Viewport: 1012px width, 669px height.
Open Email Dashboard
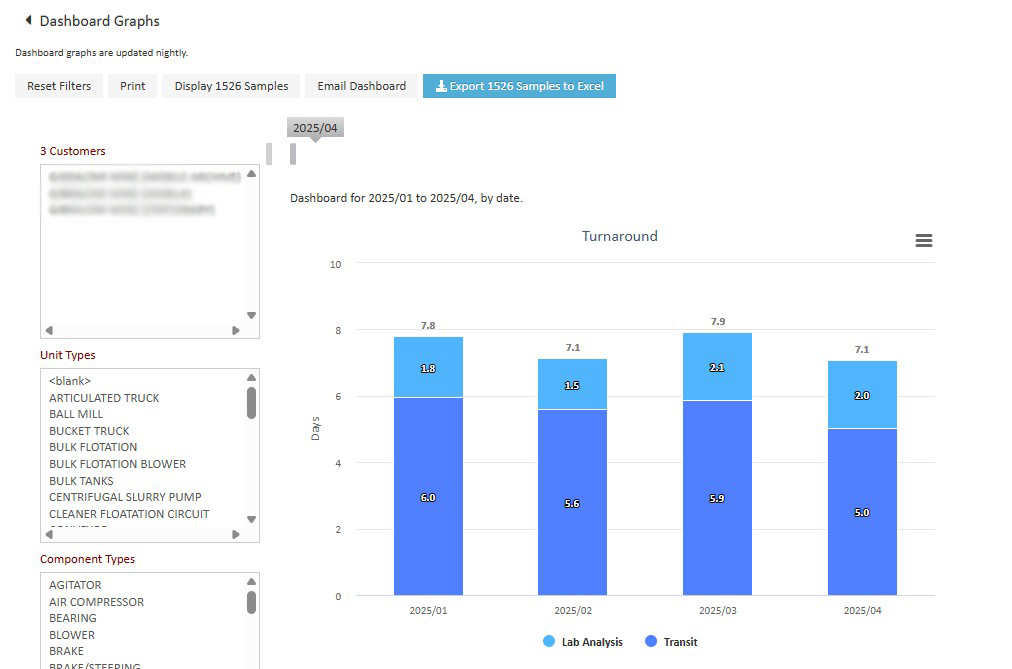tap(361, 86)
